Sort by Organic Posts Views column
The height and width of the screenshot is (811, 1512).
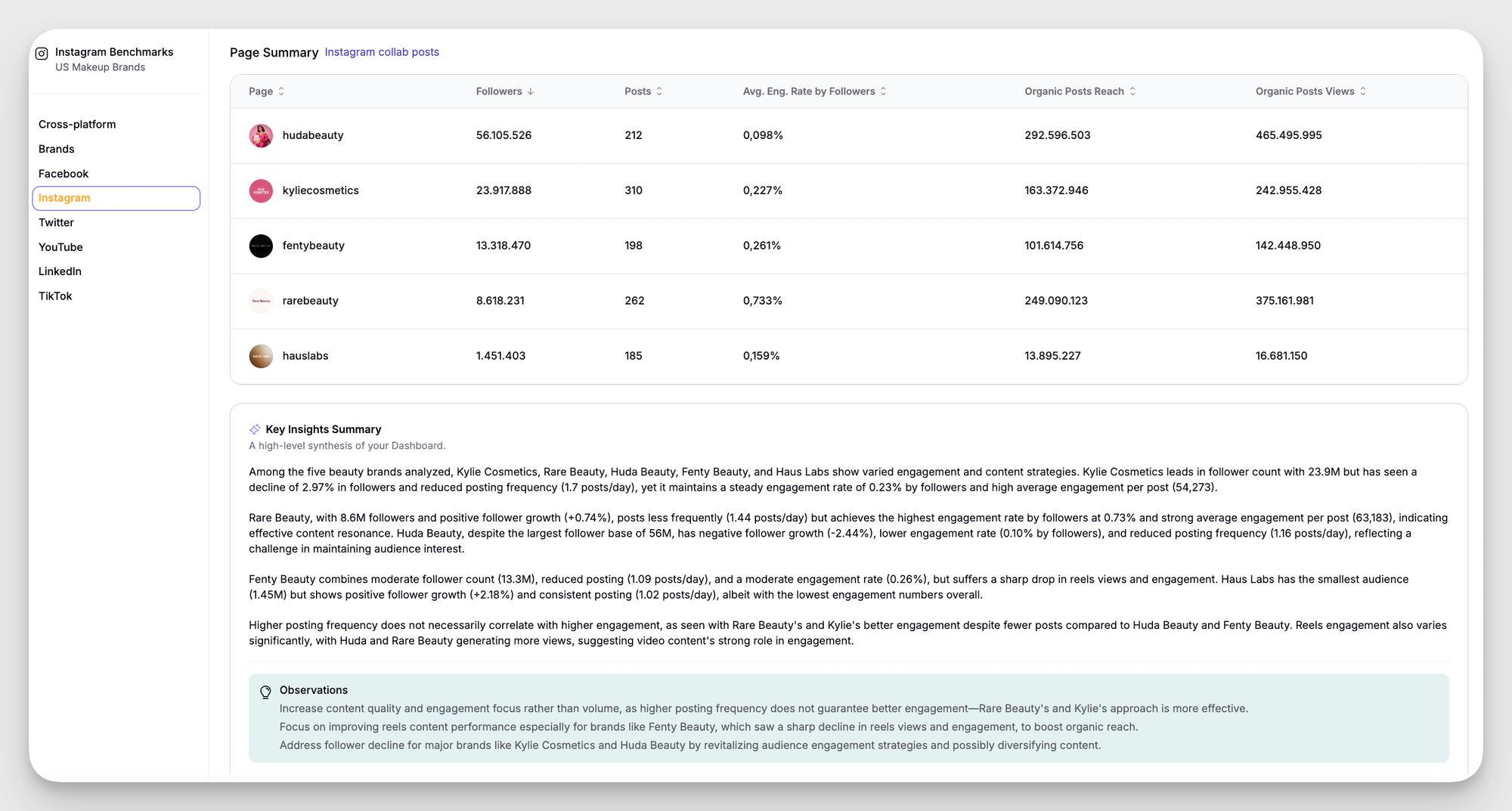click(1311, 91)
